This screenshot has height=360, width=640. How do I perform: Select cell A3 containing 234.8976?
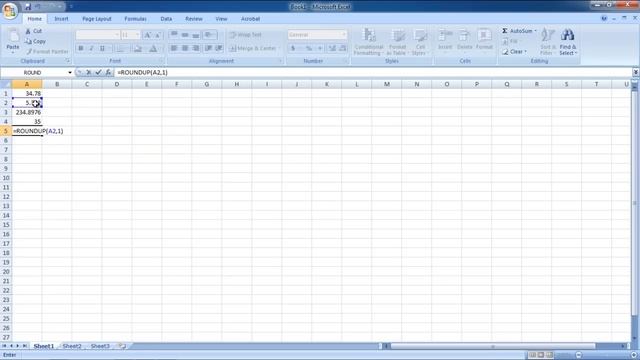[x=27, y=112]
